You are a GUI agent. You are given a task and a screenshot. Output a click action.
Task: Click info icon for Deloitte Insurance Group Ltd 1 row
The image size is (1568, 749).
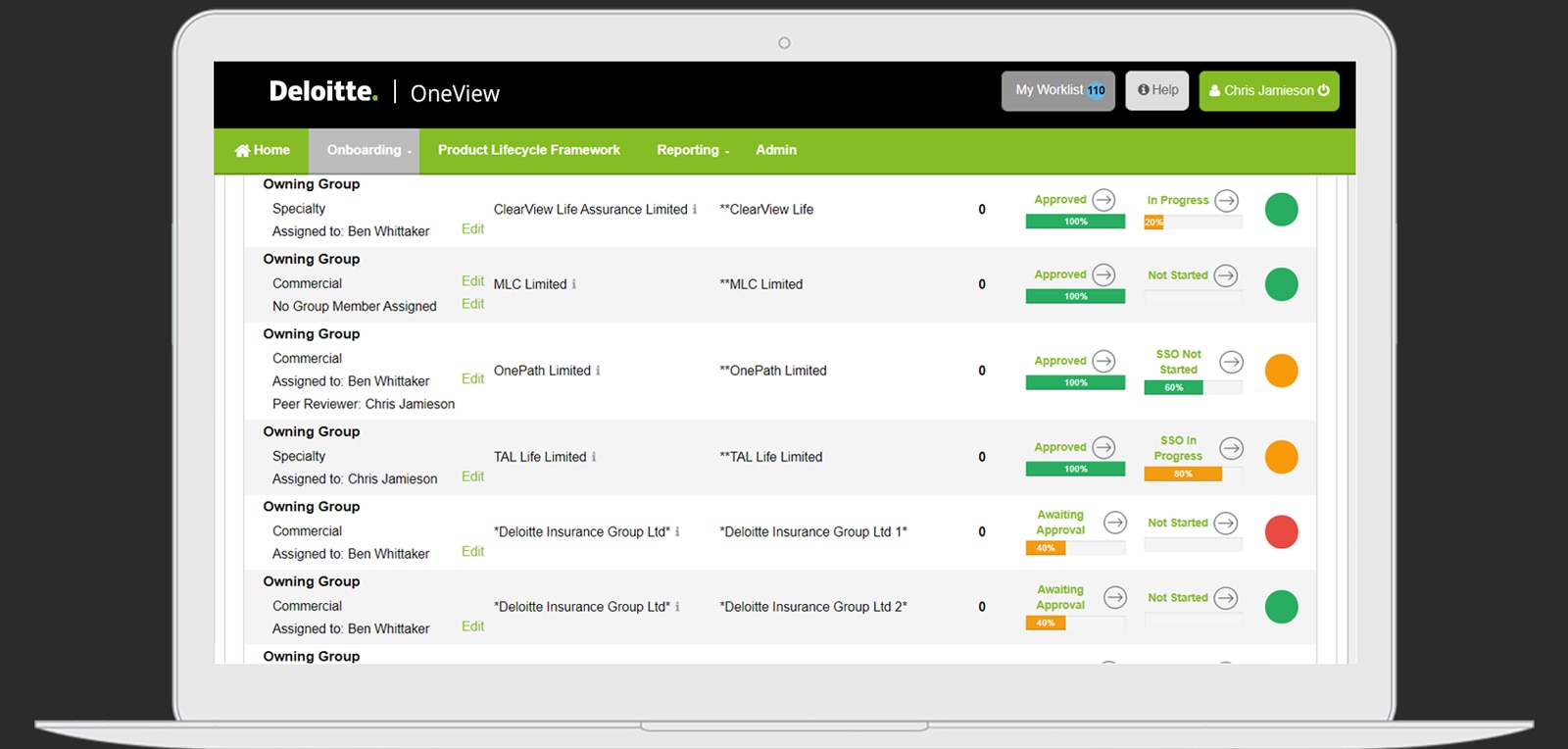coord(677,531)
